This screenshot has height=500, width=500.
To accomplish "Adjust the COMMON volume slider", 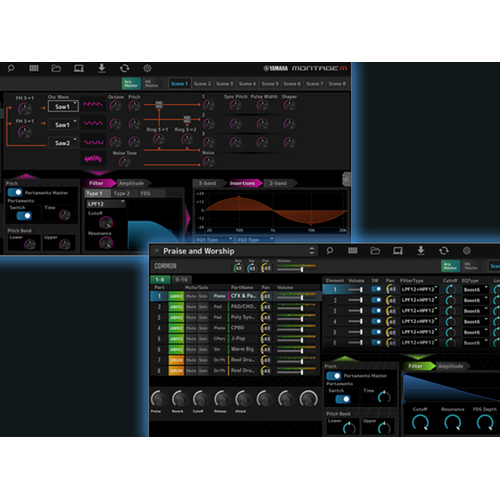I will click(296, 268).
